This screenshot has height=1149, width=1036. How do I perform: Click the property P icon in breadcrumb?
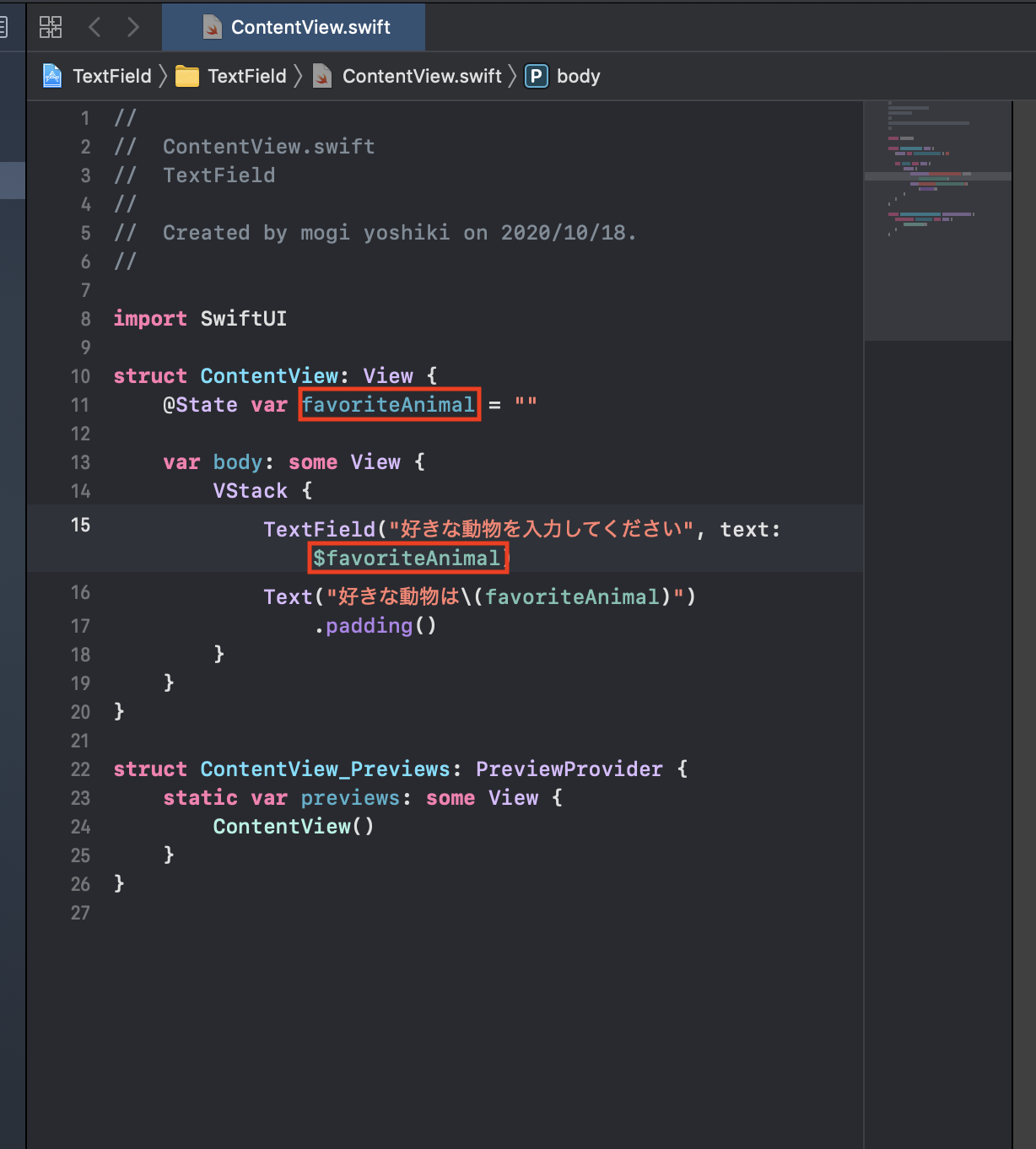pos(537,76)
